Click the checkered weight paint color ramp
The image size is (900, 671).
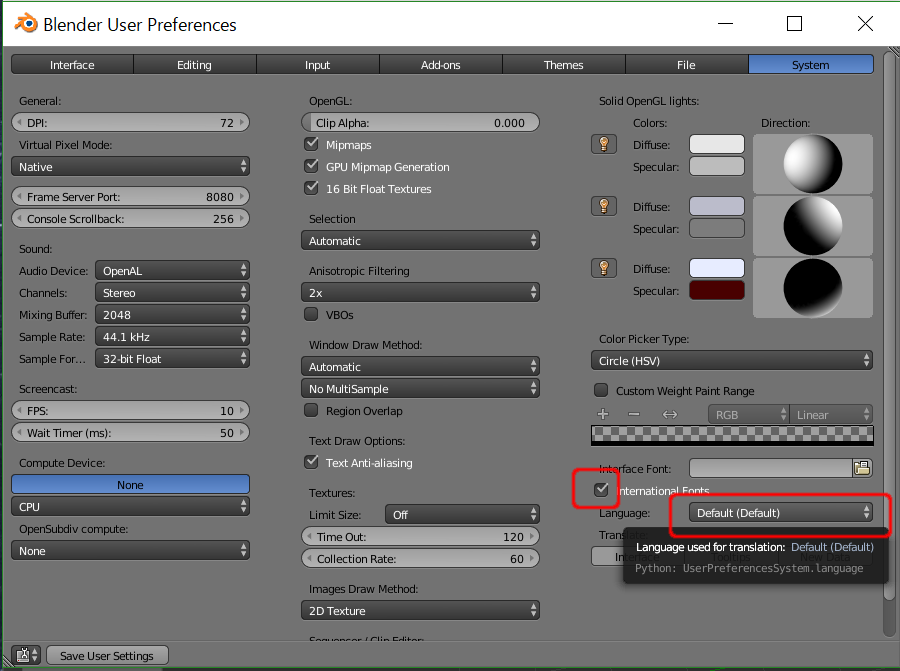(732, 436)
